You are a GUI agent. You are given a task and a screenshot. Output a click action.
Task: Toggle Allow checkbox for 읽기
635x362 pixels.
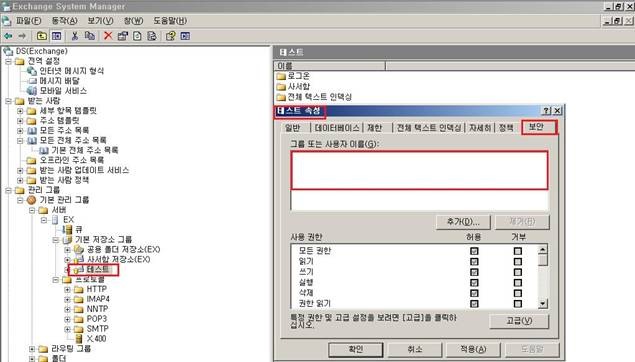click(474, 262)
